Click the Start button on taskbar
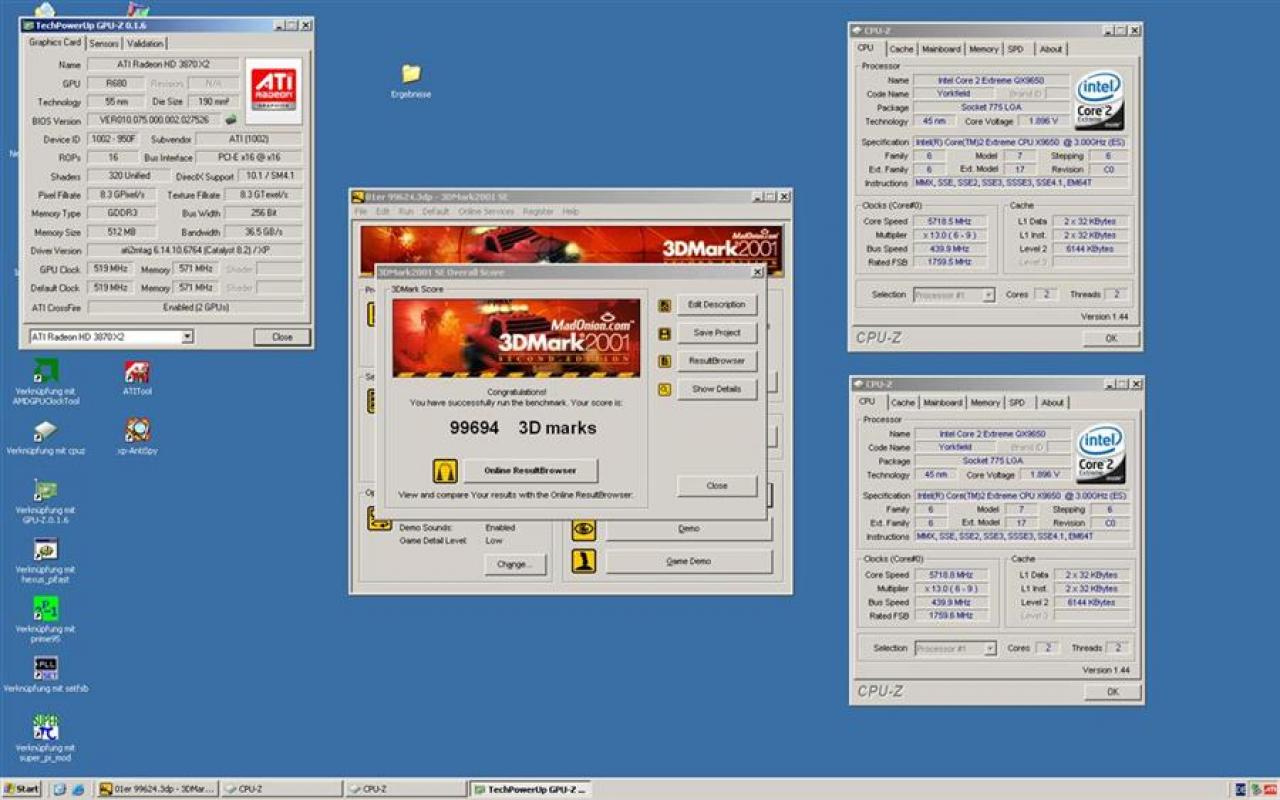Viewport: 1280px width, 800px height. pos(21,789)
